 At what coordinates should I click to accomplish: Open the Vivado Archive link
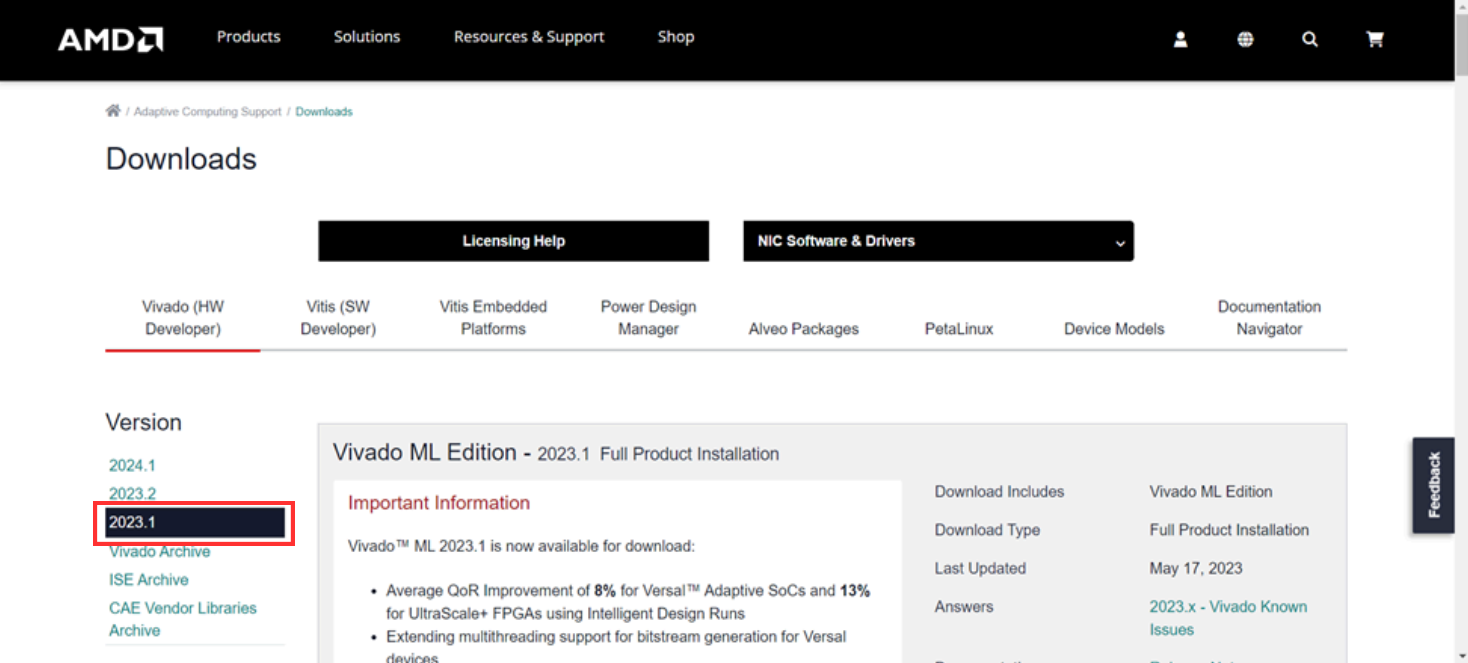pyautogui.click(x=160, y=552)
